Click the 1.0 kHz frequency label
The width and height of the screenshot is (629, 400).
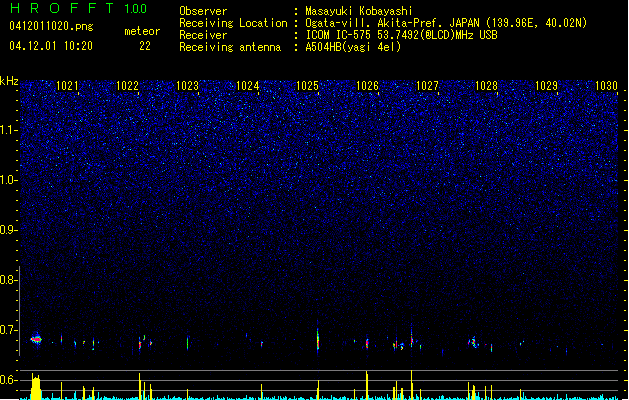[x=8, y=180]
